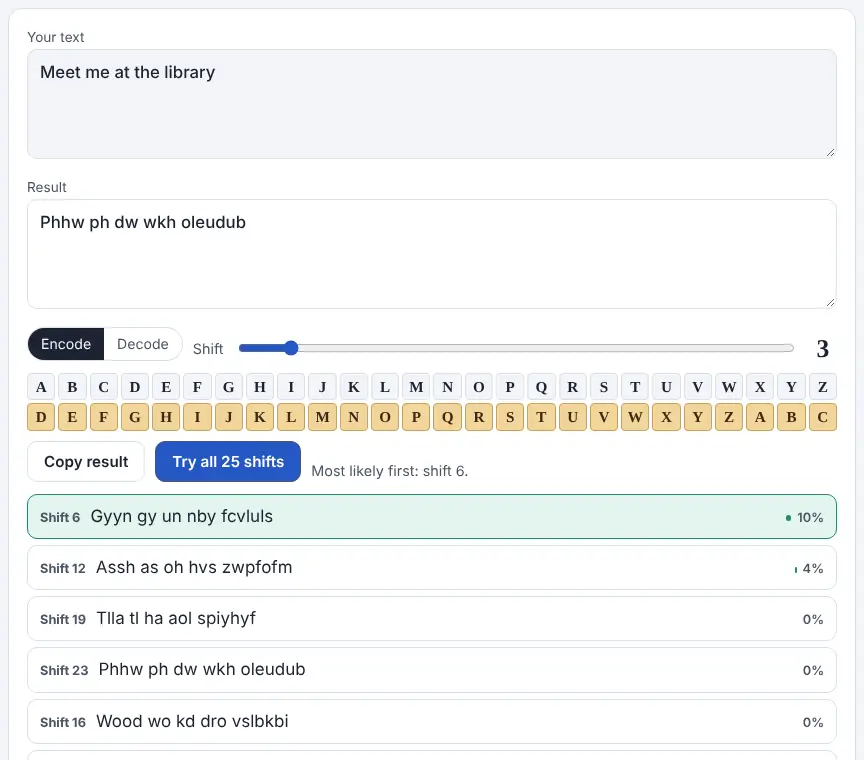
Task: Click Try all 25 shifts button
Action: pyautogui.click(x=228, y=461)
